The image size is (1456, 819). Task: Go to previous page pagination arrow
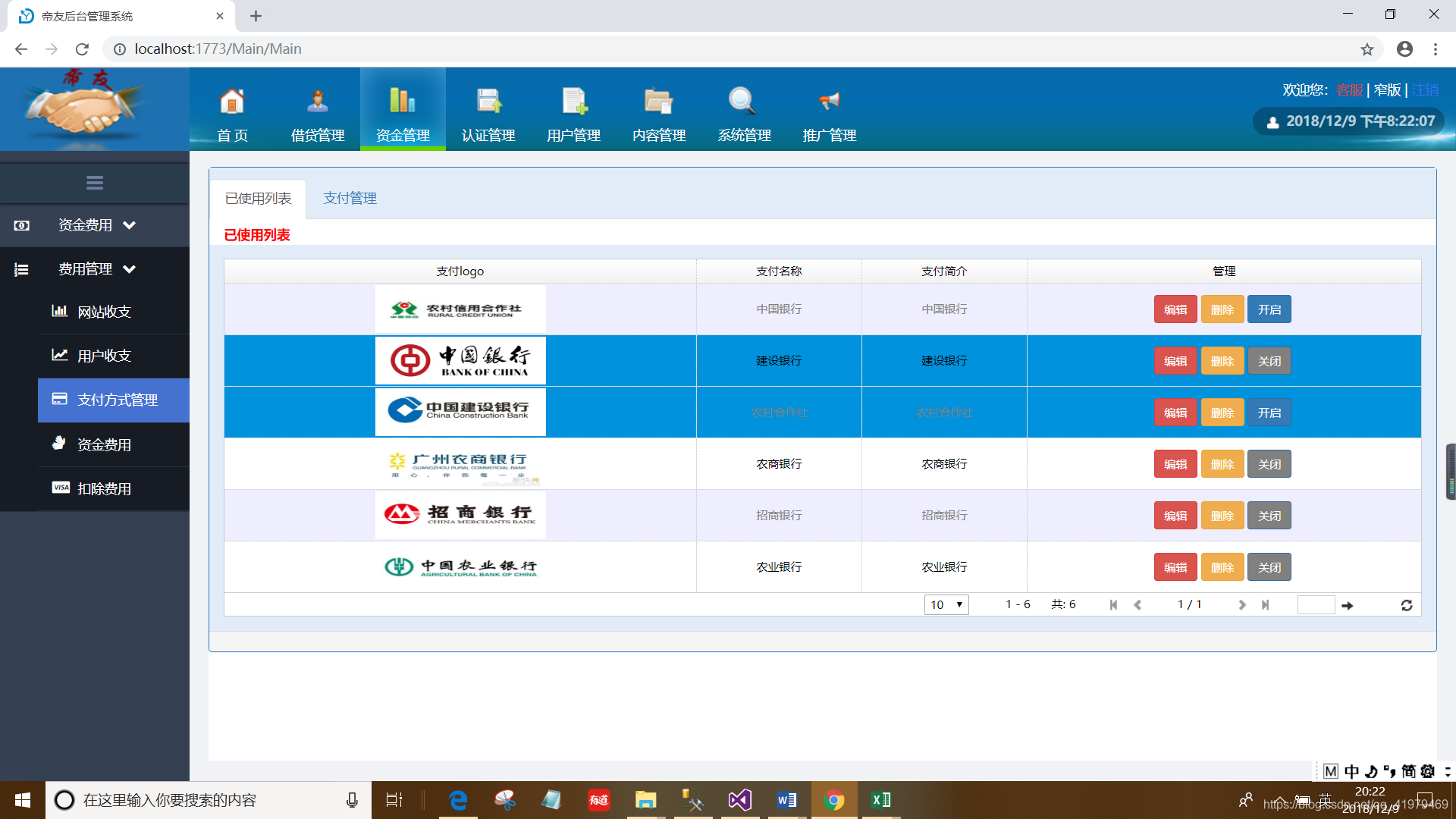coord(1137,604)
